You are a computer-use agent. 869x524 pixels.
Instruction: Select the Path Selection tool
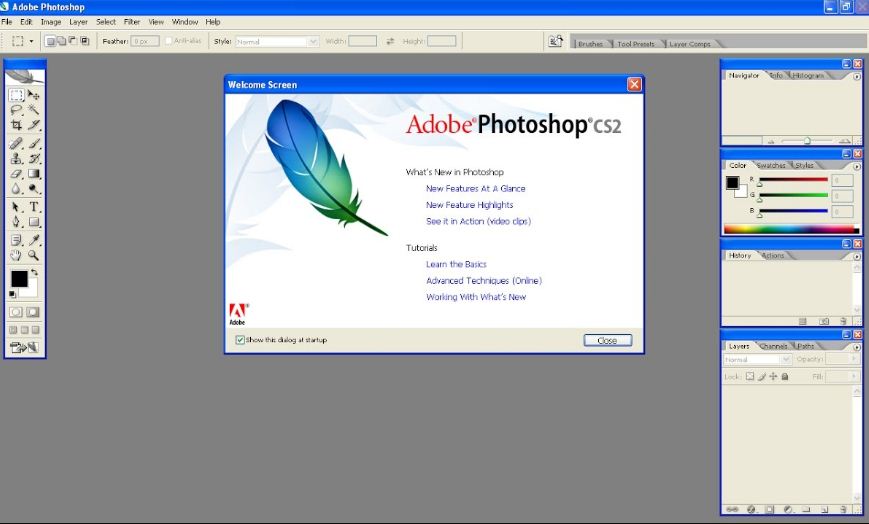point(17,207)
